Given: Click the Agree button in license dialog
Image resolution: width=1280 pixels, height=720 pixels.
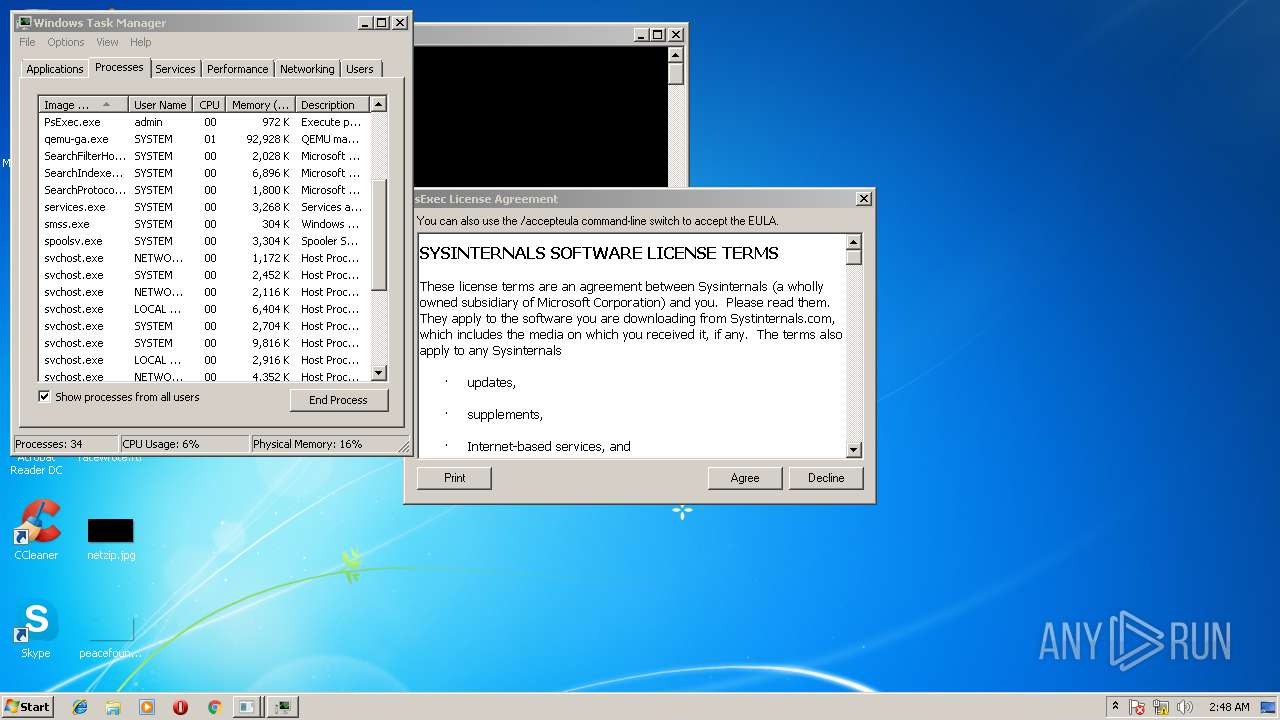Looking at the screenshot, I should coord(745,478).
